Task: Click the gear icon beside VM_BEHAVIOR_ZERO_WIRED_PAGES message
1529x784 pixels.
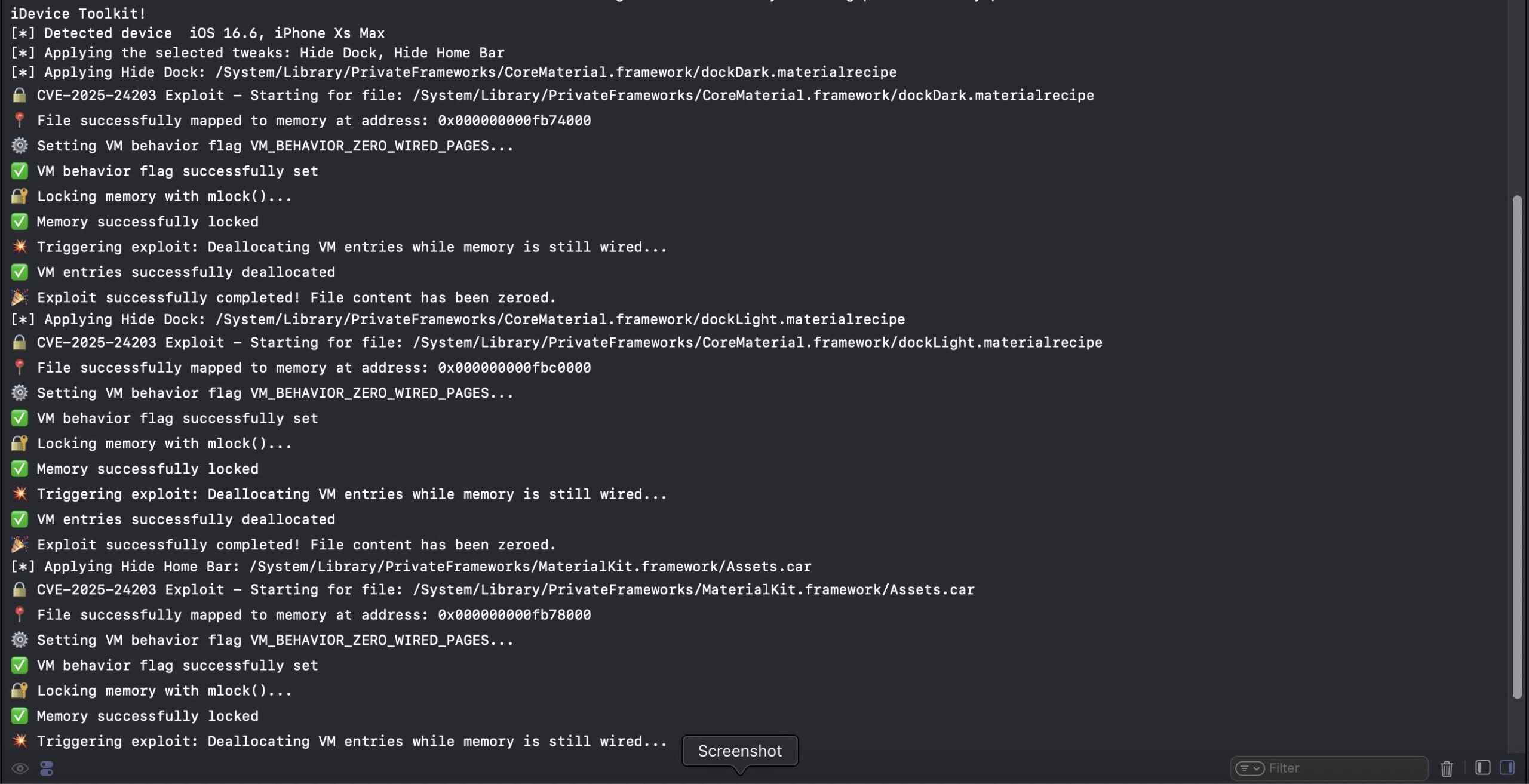Action: 19,145
